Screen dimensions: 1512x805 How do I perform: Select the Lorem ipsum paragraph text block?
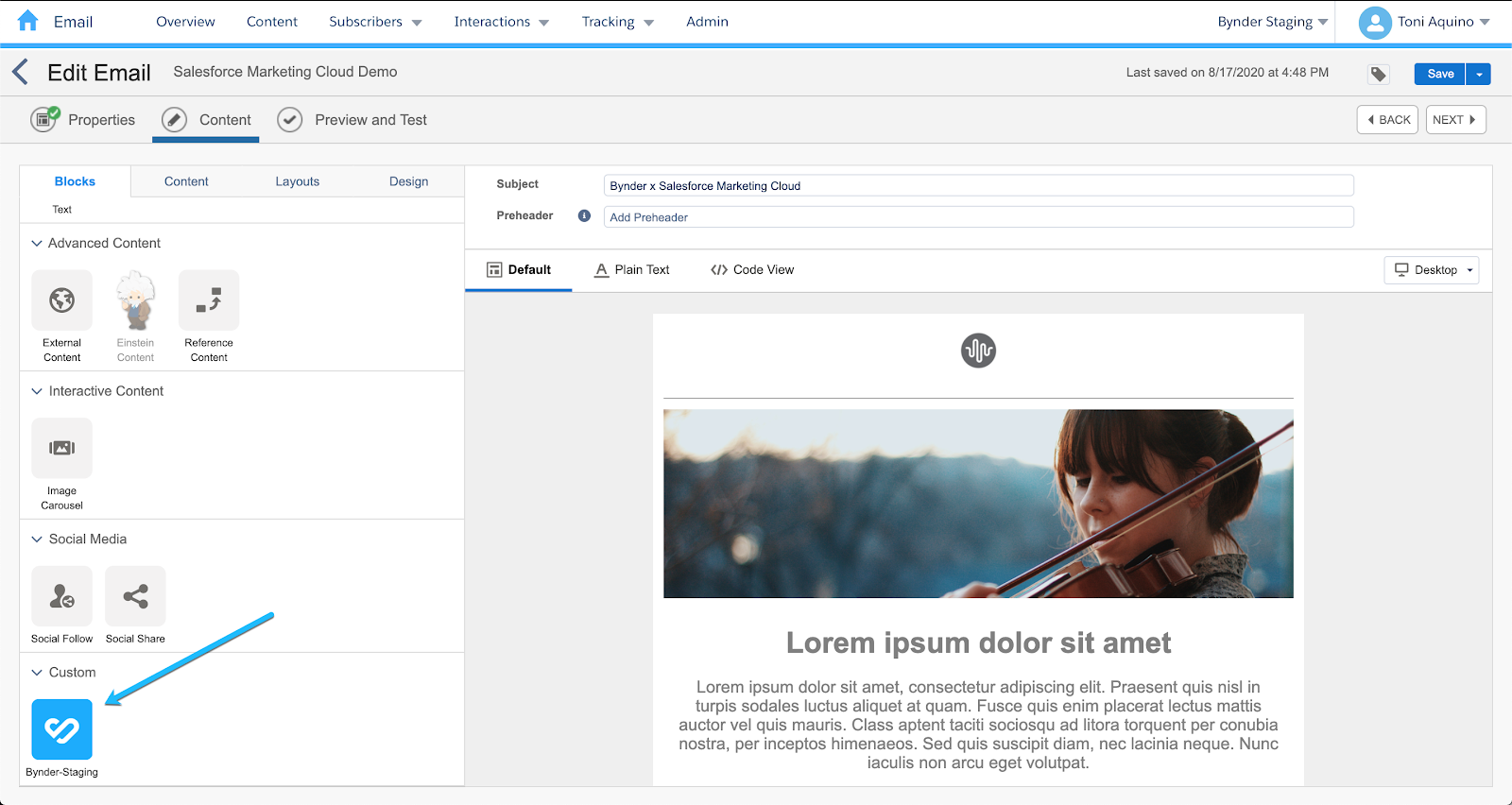[x=978, y=725]
